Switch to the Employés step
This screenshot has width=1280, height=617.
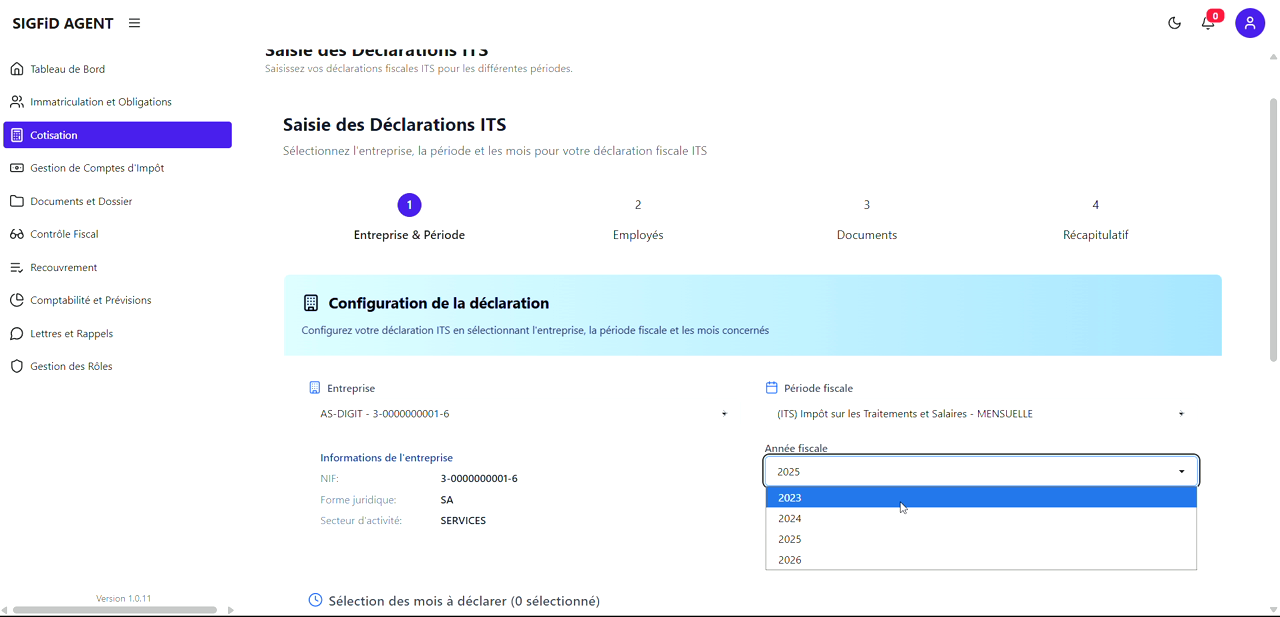[x=638, y=204]
